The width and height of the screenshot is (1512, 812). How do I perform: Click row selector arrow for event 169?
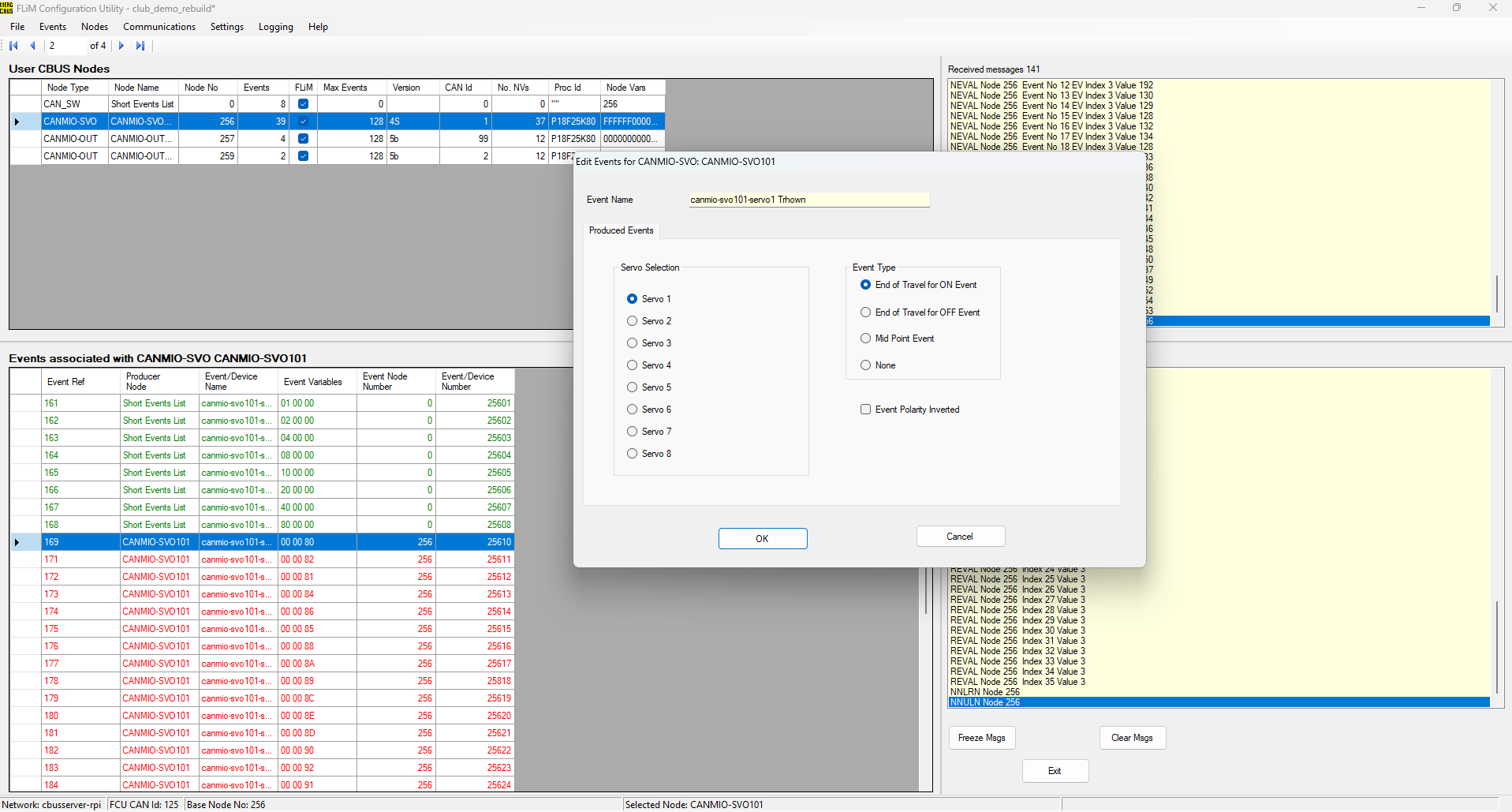17,542
